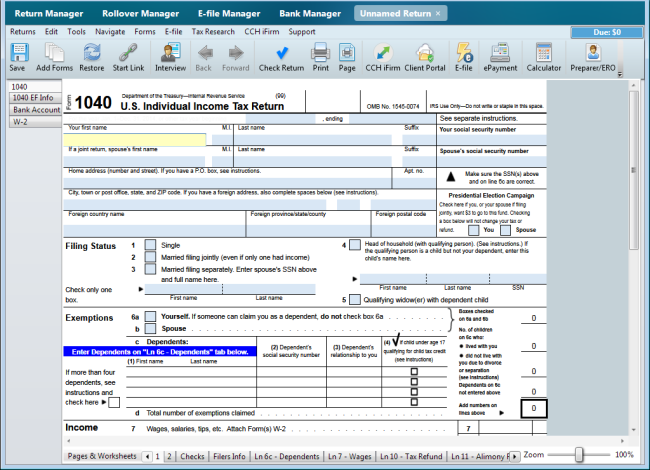Open the ePayment tool
The width and height of the screenshot is (650, 470).
500,57
